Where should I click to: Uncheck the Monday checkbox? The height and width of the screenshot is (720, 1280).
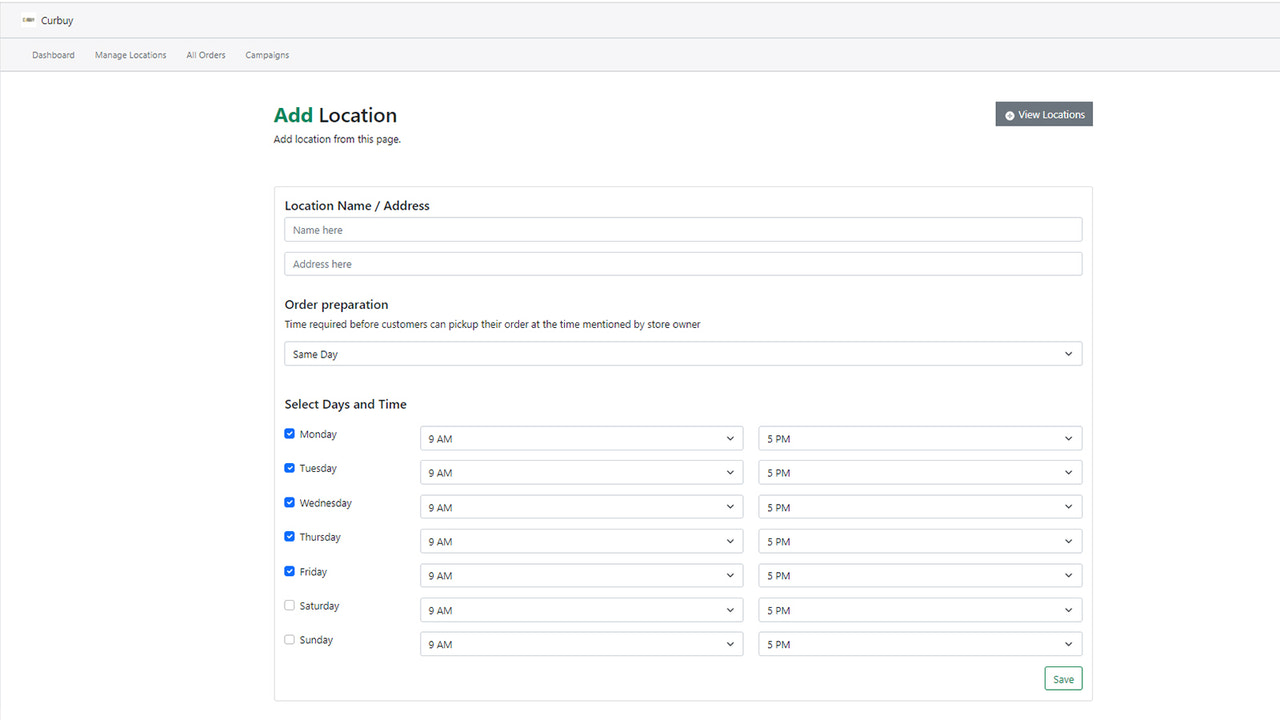click(x=290, y=434)
